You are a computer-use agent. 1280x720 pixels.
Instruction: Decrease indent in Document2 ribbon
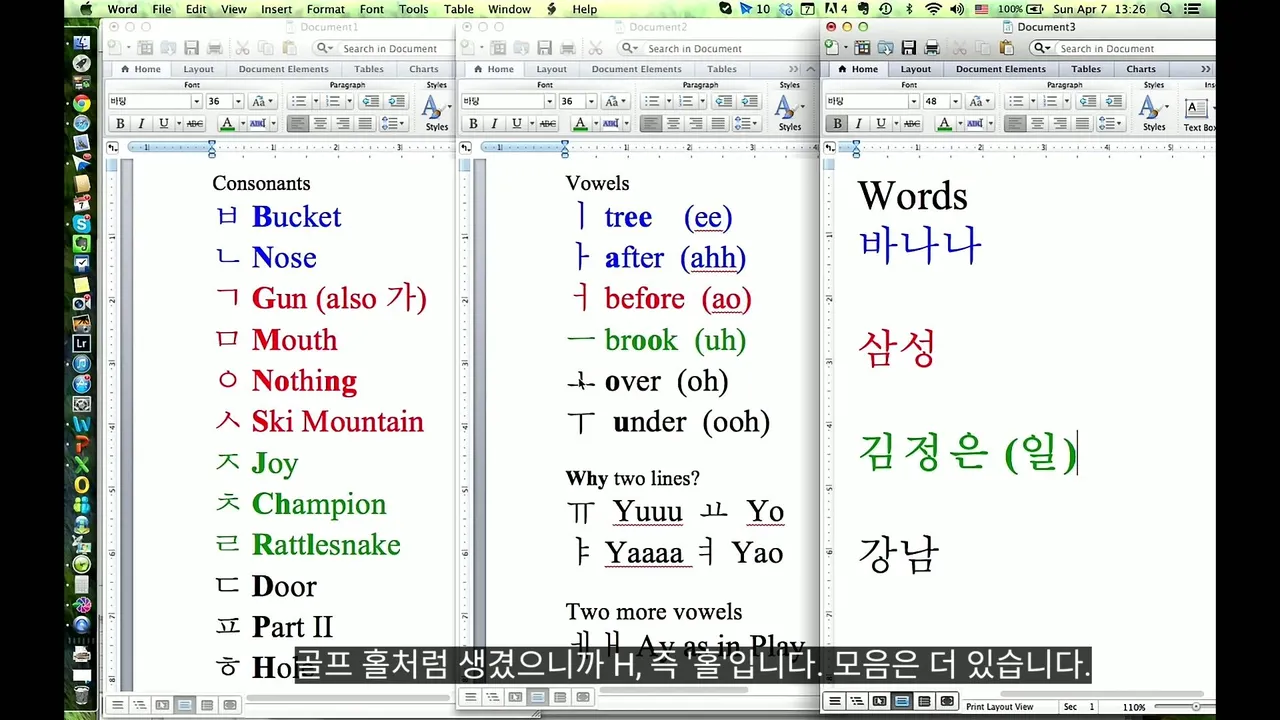coord(724,101)
